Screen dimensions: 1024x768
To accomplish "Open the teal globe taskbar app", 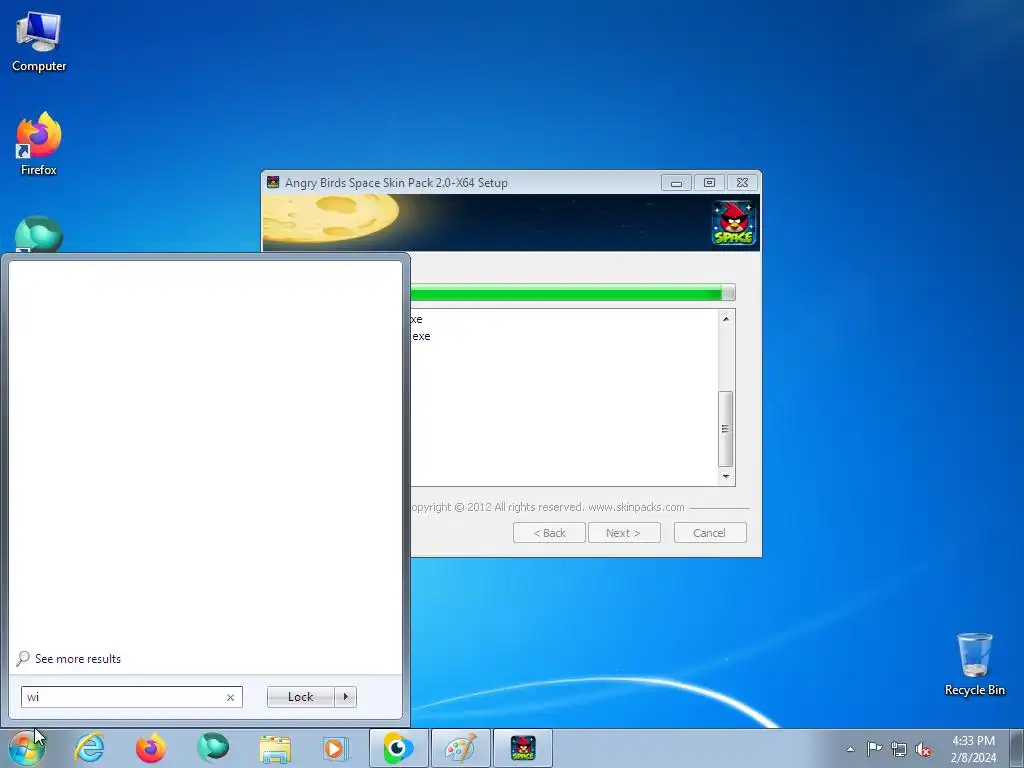I will (x=213, y=748).
